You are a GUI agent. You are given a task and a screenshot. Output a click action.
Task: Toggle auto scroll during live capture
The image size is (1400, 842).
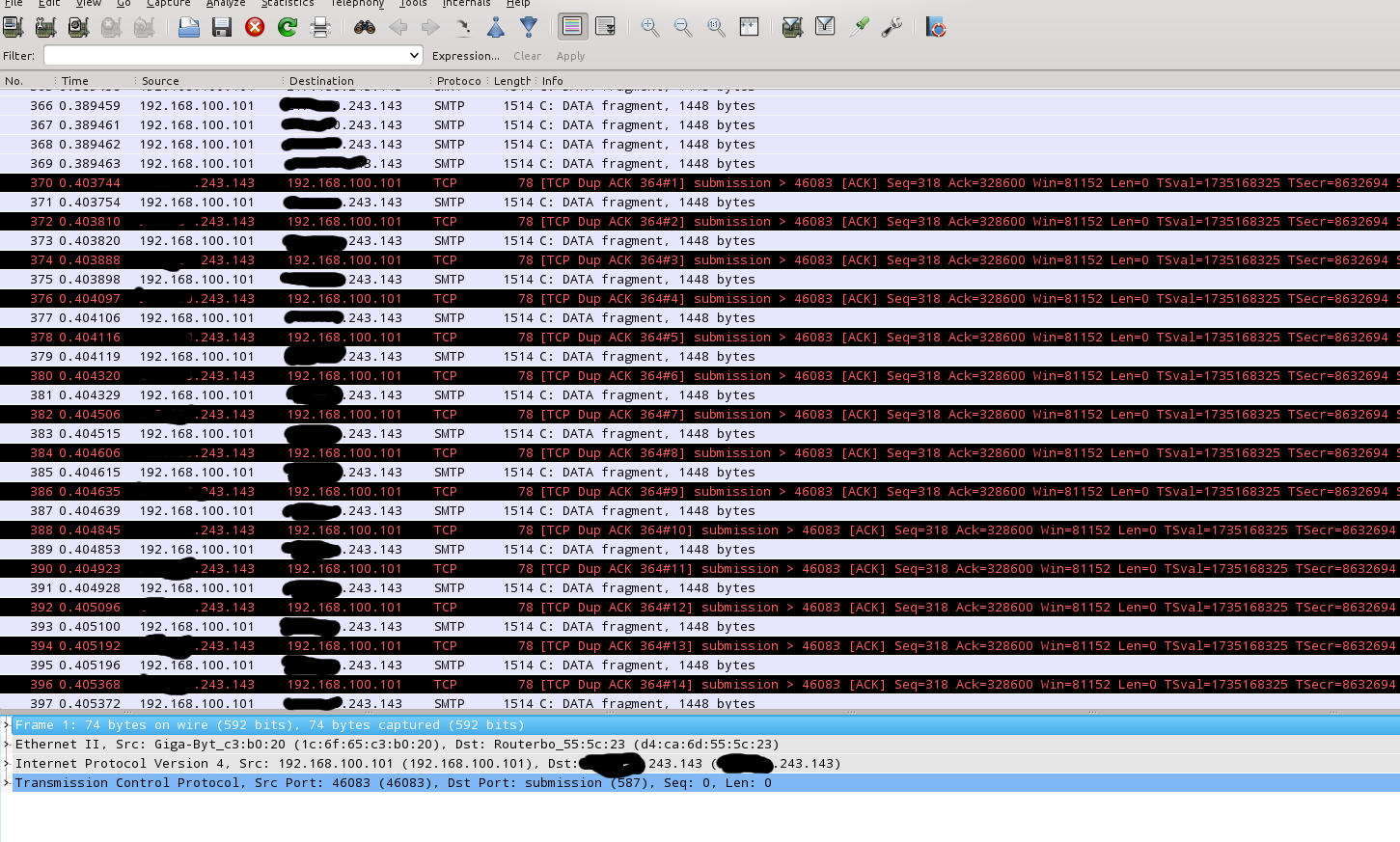606,27
